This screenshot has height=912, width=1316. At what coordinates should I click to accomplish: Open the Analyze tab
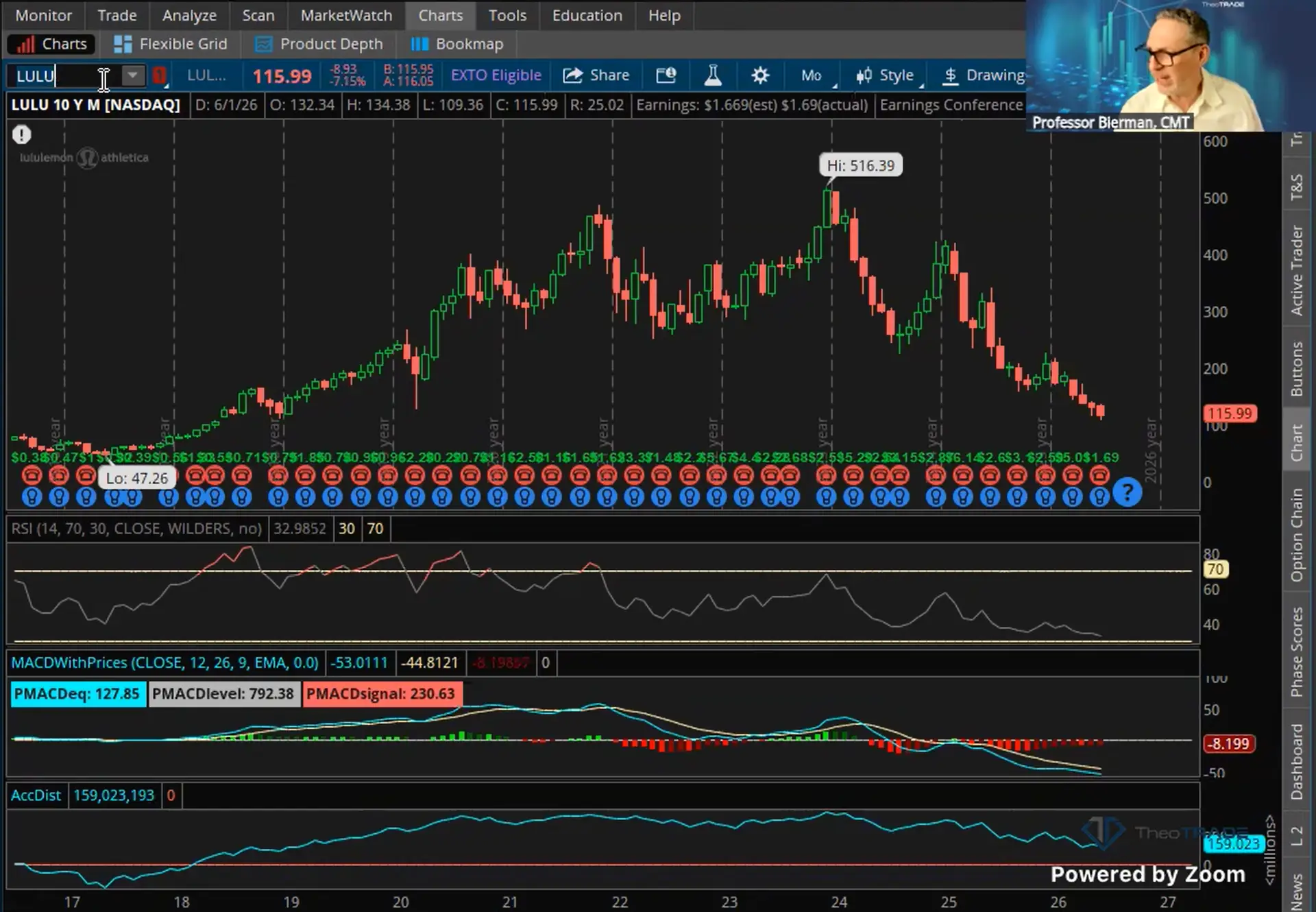pos(189,15)
